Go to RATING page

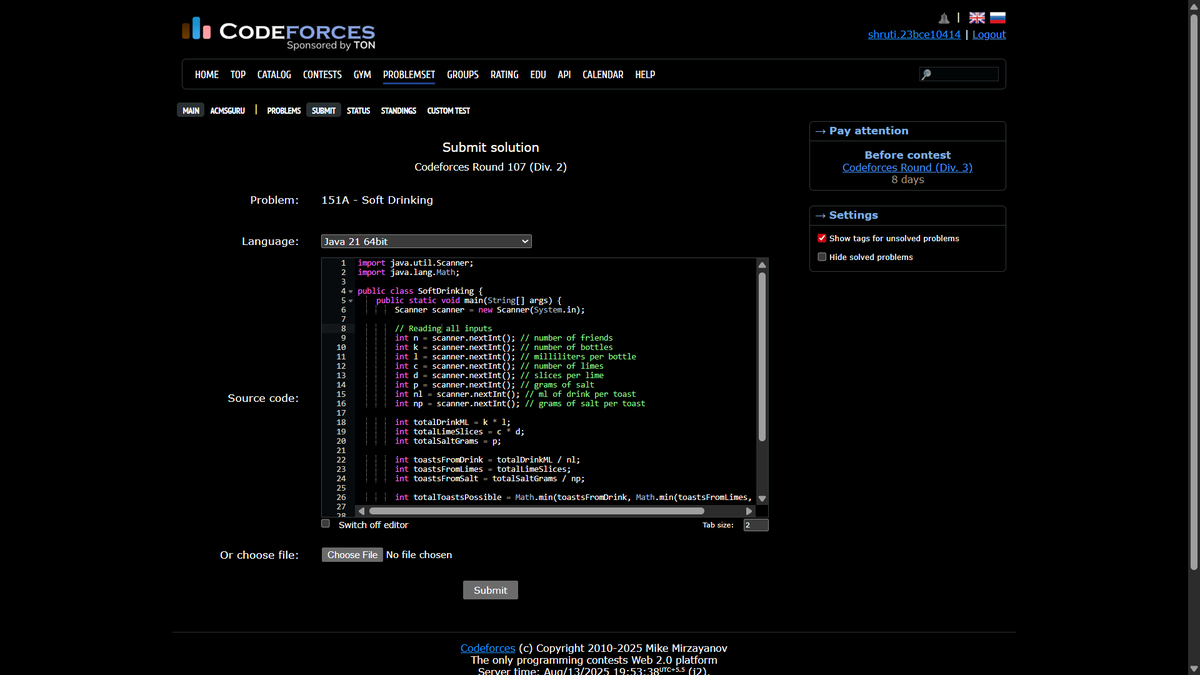coord(504,74)
